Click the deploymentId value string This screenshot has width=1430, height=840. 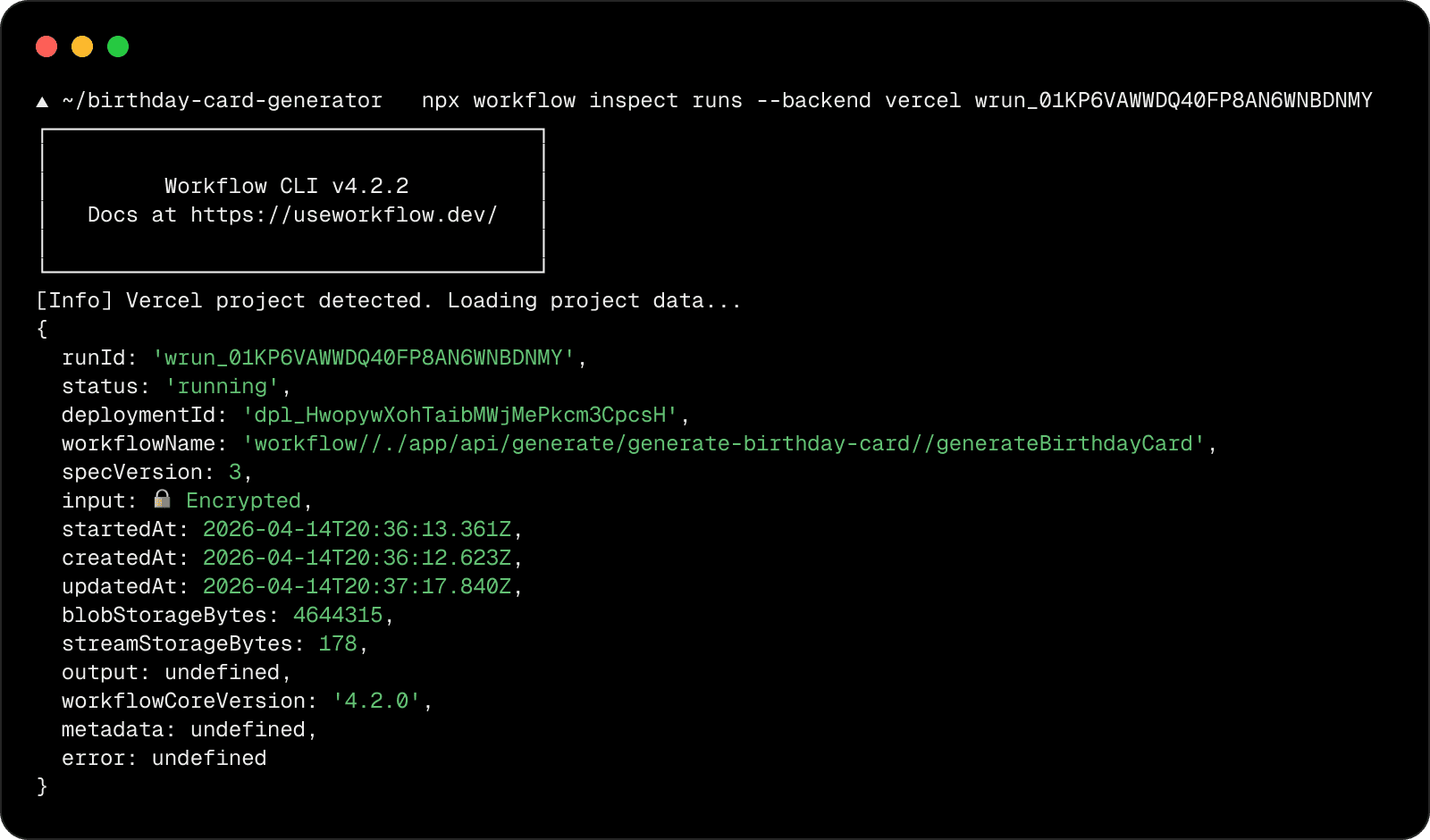460,415
